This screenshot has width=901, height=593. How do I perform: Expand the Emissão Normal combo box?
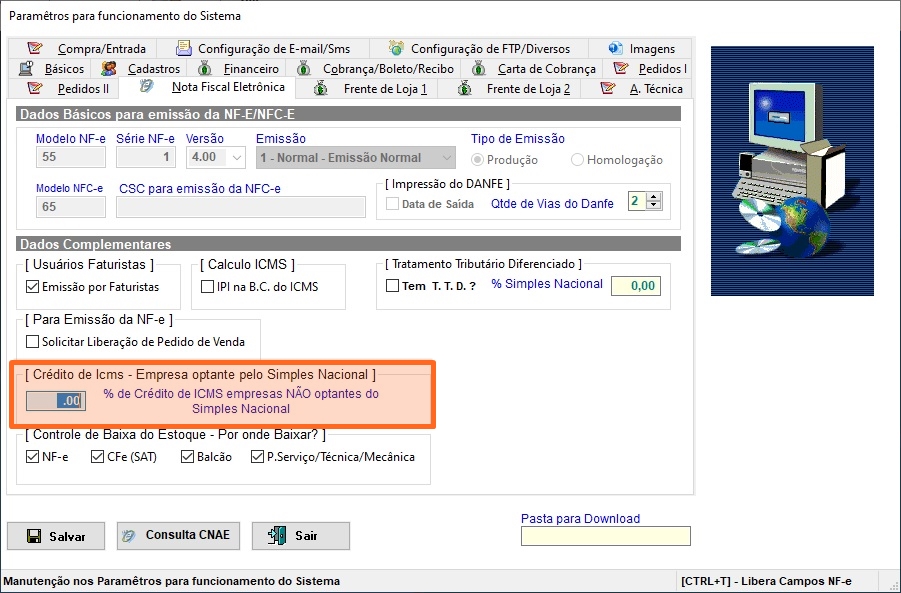[445, 158]
